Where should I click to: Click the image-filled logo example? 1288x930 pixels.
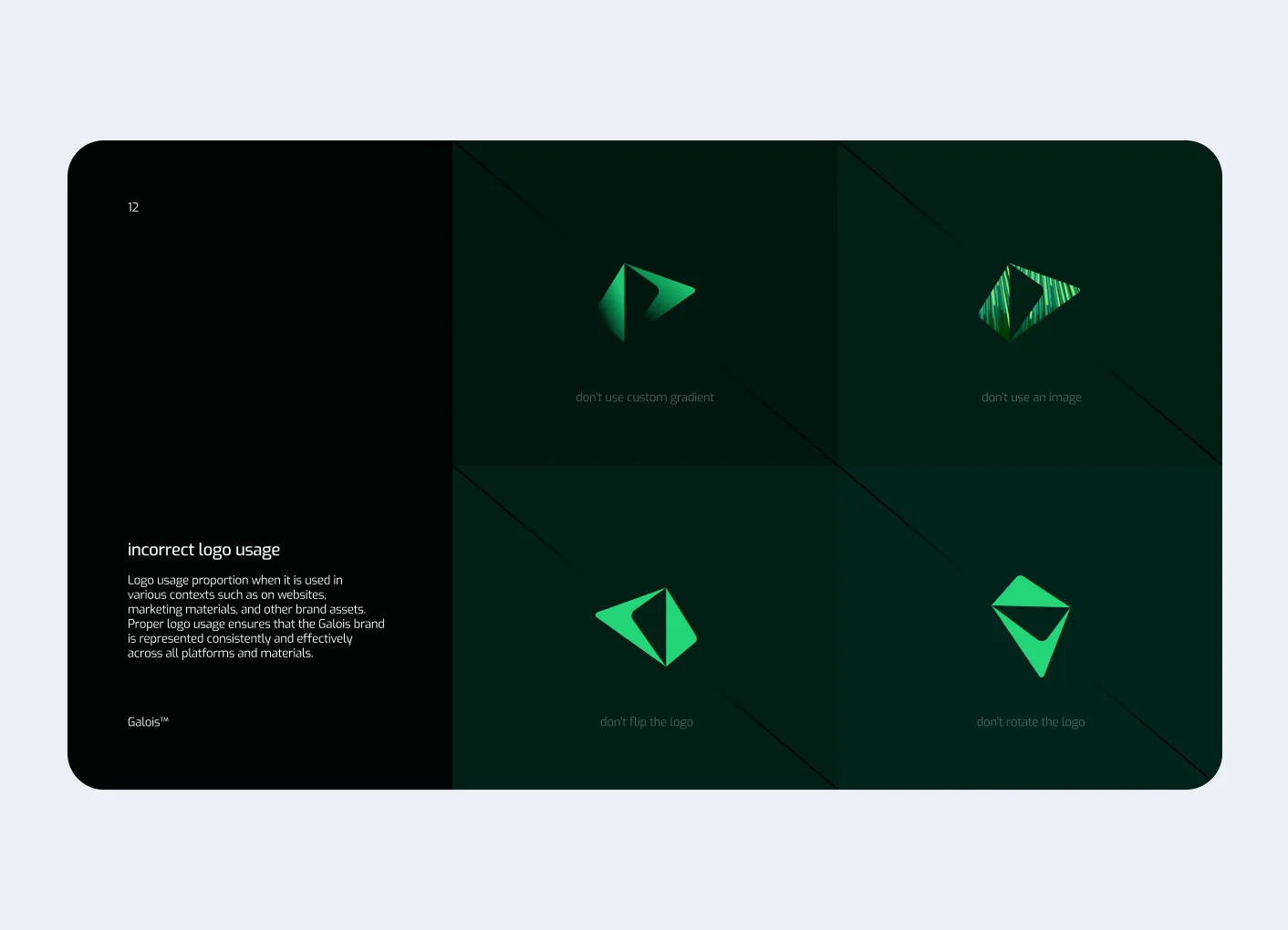tap(1030, 303)
